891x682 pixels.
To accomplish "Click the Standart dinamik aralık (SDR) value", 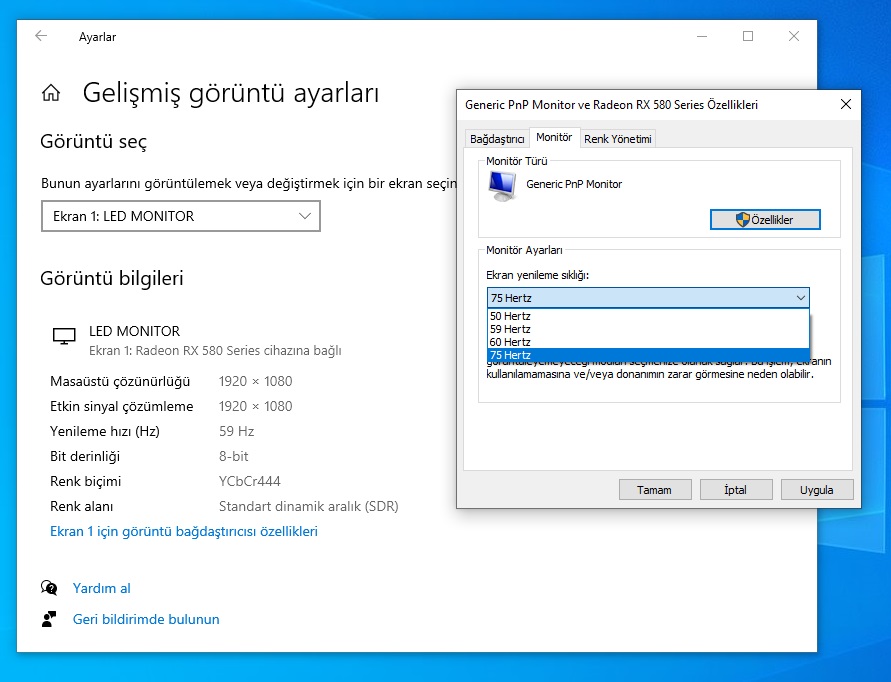I will click(x=309, y=506).
